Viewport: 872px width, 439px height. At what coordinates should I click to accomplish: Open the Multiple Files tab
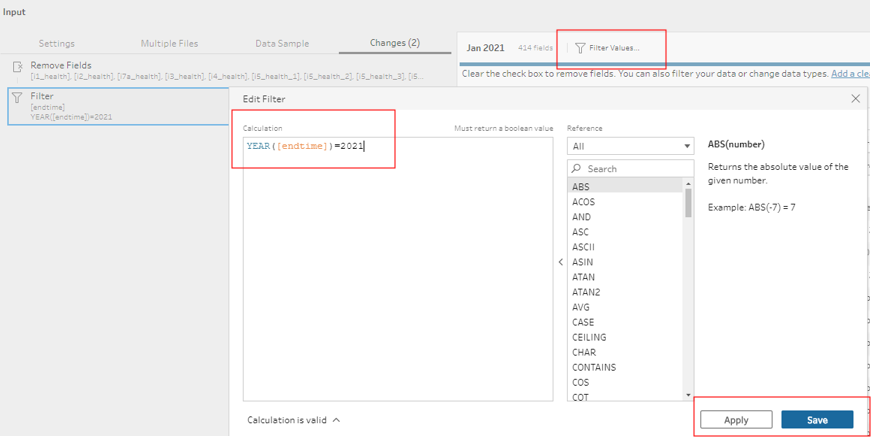tap(169, 44)
